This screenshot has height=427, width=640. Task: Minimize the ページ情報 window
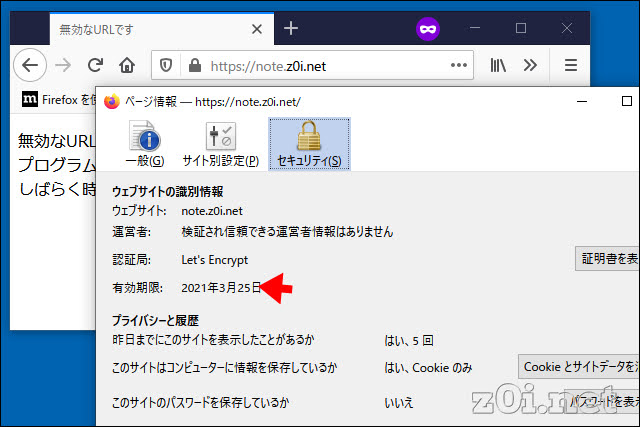coord(582,101)
